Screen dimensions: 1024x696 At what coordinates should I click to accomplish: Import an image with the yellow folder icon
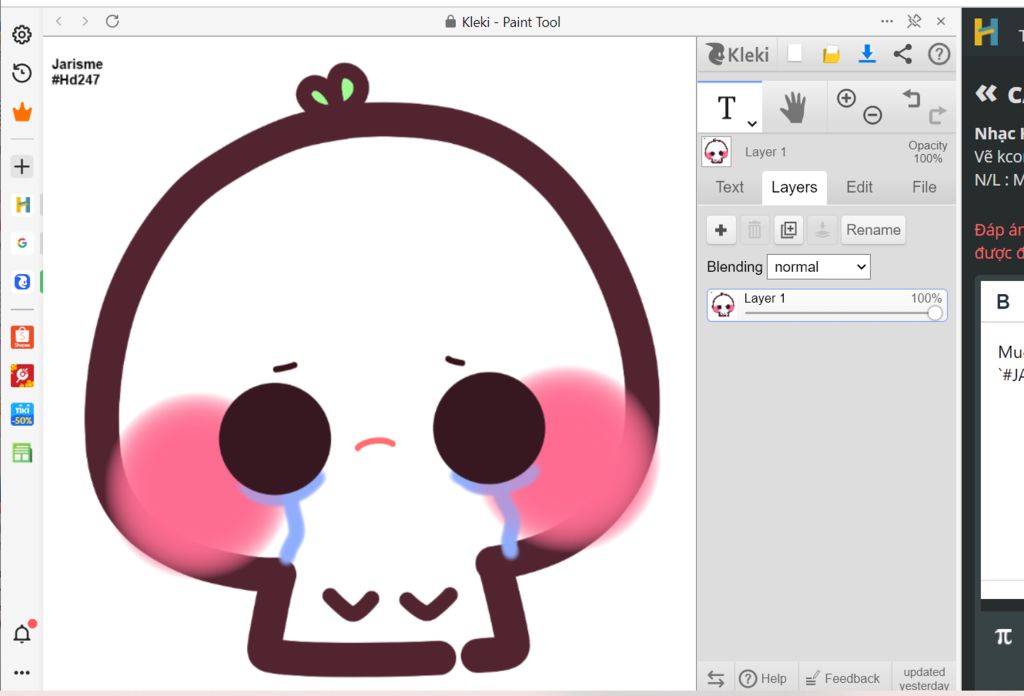(831, 54)
